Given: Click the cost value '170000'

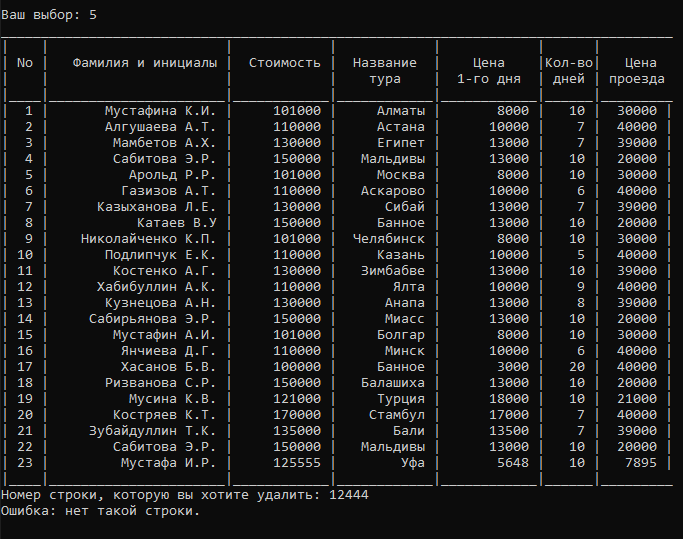Looking at the screenshot, I should [297, 415].
